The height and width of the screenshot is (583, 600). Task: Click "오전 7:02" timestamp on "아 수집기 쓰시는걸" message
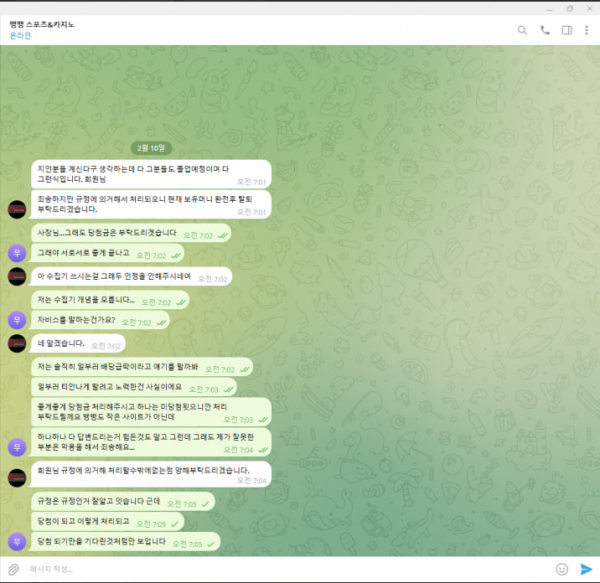pyautogui.click(x=213, y=279)
